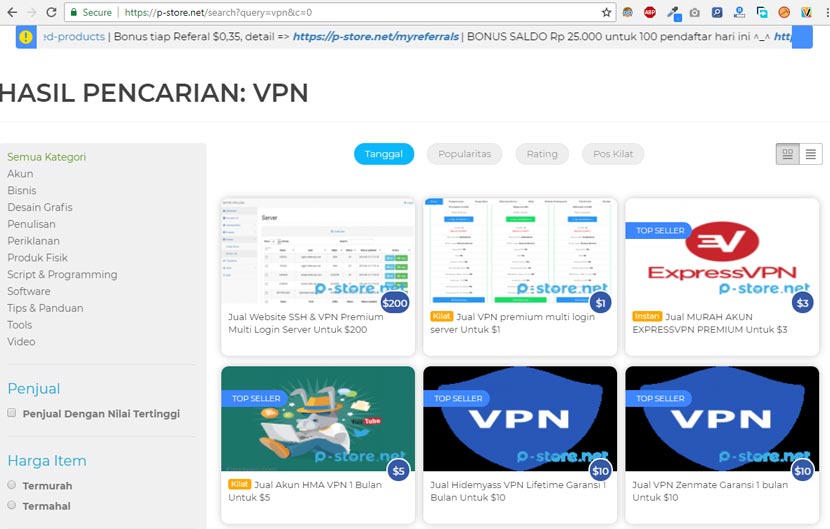This screenshot has height=529, width=830.
Task: Click the $200 price badge
Action: point(395,303)
